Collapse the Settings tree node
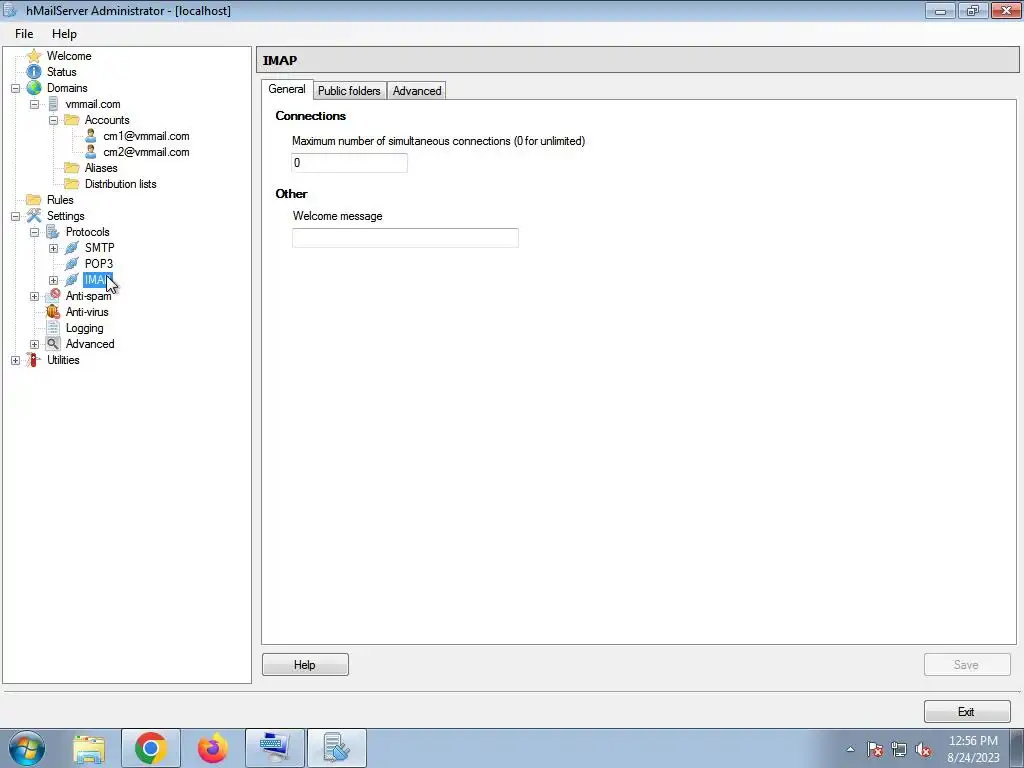This screenshot has width=1024, height=768. pyautogui.click(x=15, y=216)
